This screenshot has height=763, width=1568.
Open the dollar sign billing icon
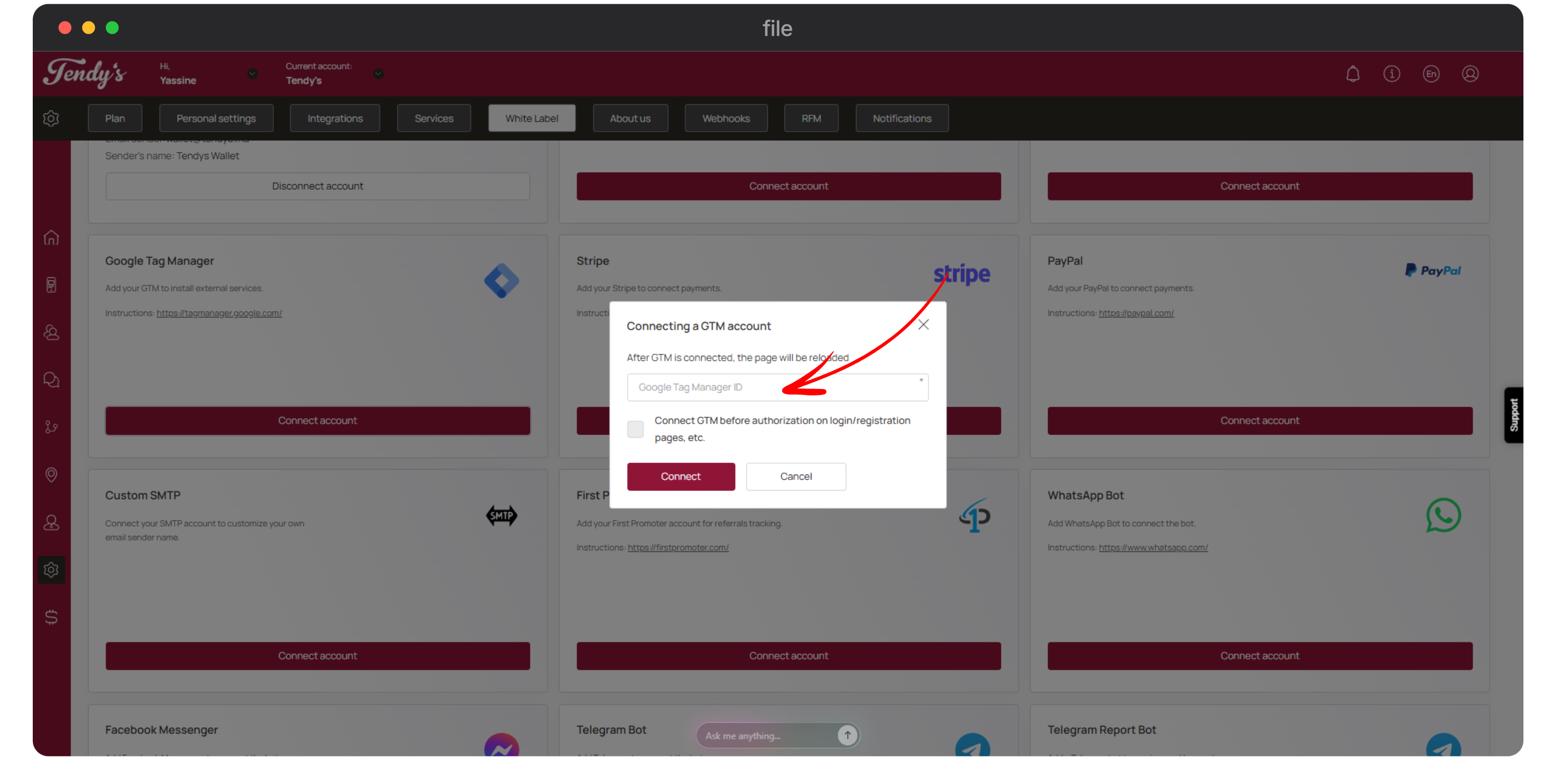(51, 617)
